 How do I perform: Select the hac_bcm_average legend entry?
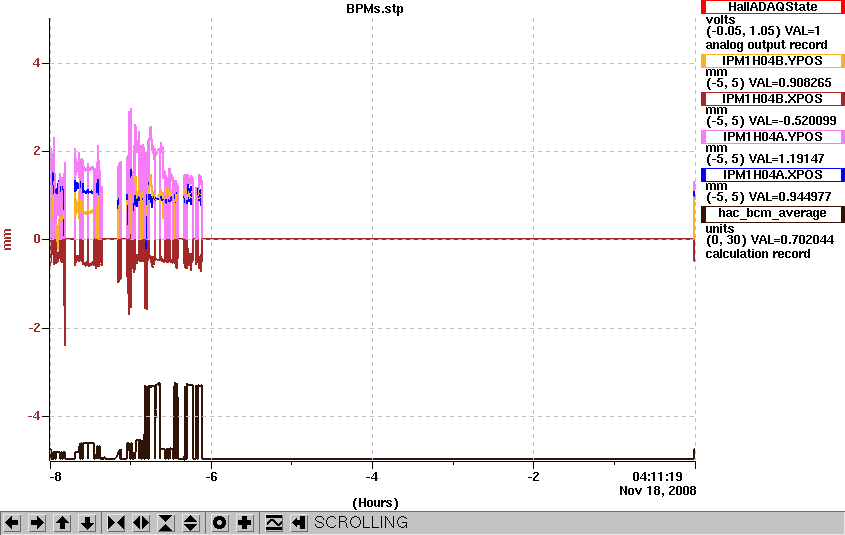[772, 213]
